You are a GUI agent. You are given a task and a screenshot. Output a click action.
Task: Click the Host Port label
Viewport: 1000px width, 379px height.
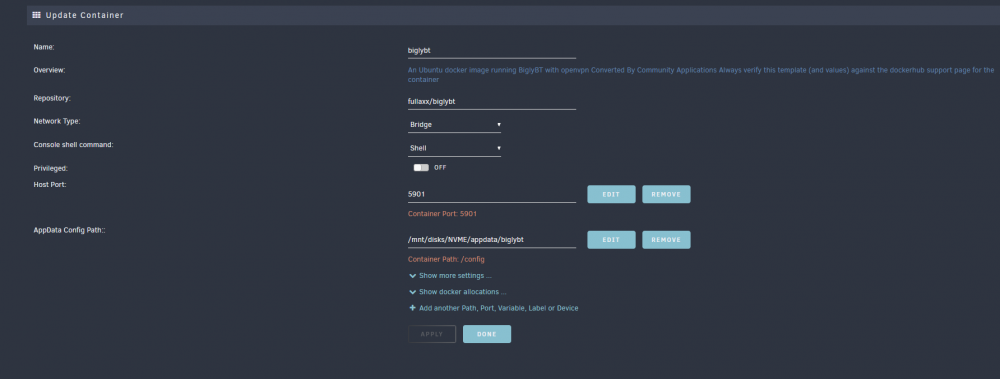click(50, 184)
